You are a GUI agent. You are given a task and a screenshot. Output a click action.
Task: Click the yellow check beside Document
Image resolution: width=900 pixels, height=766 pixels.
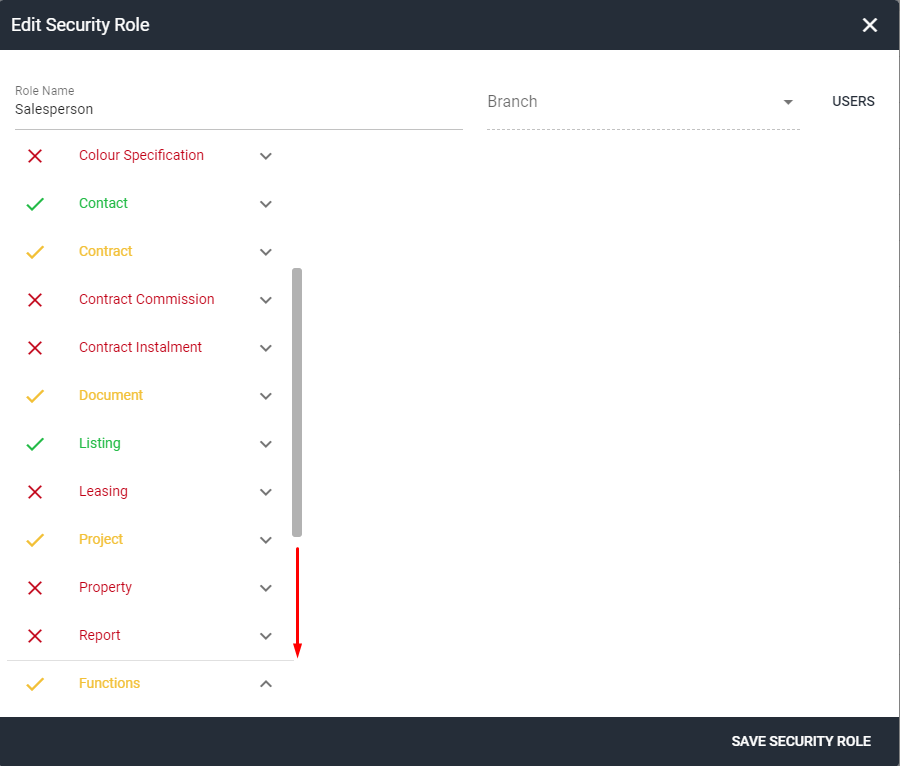click(36, 396)
